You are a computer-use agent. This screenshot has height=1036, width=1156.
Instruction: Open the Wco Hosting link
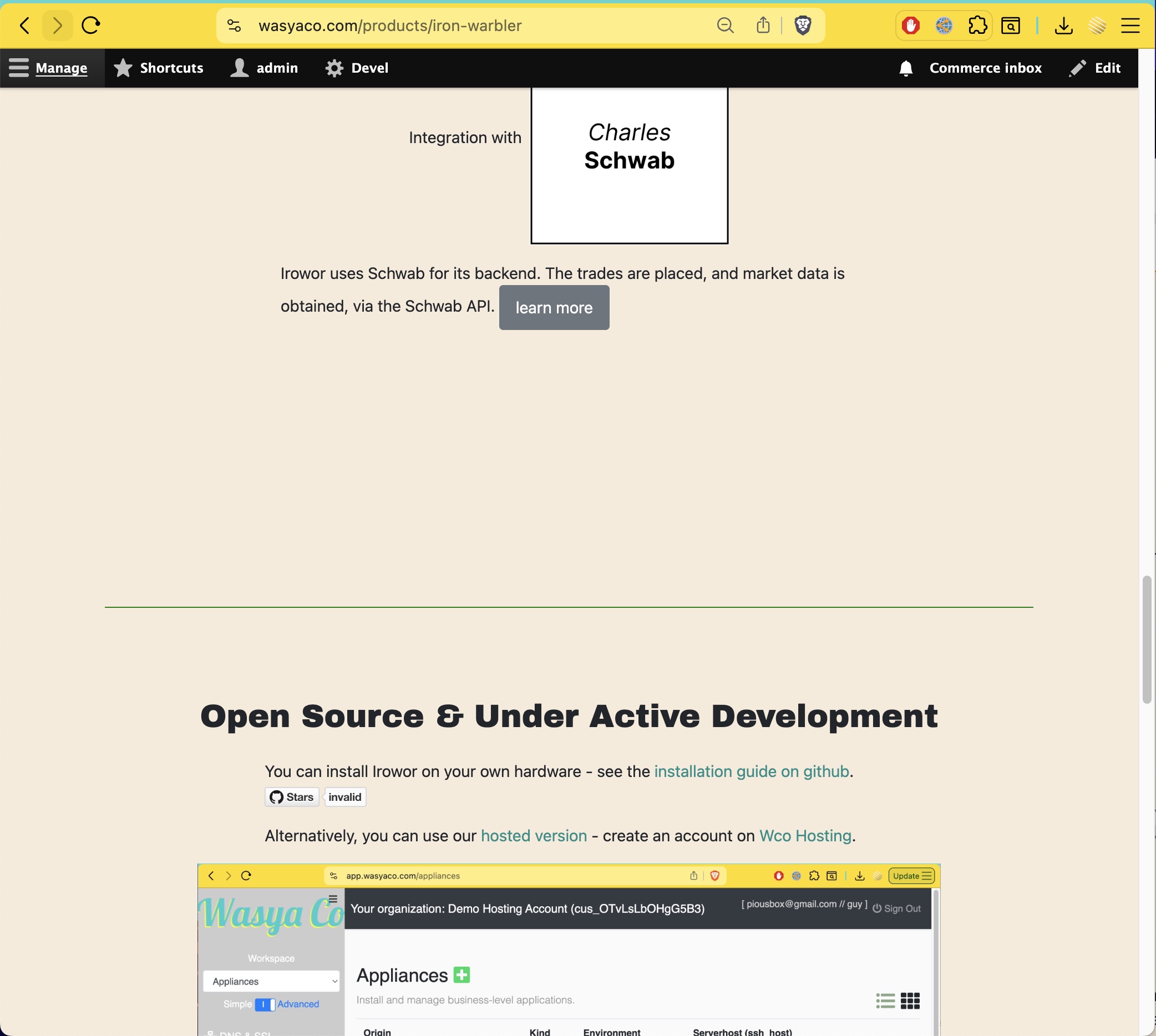(x=805, y=836)
